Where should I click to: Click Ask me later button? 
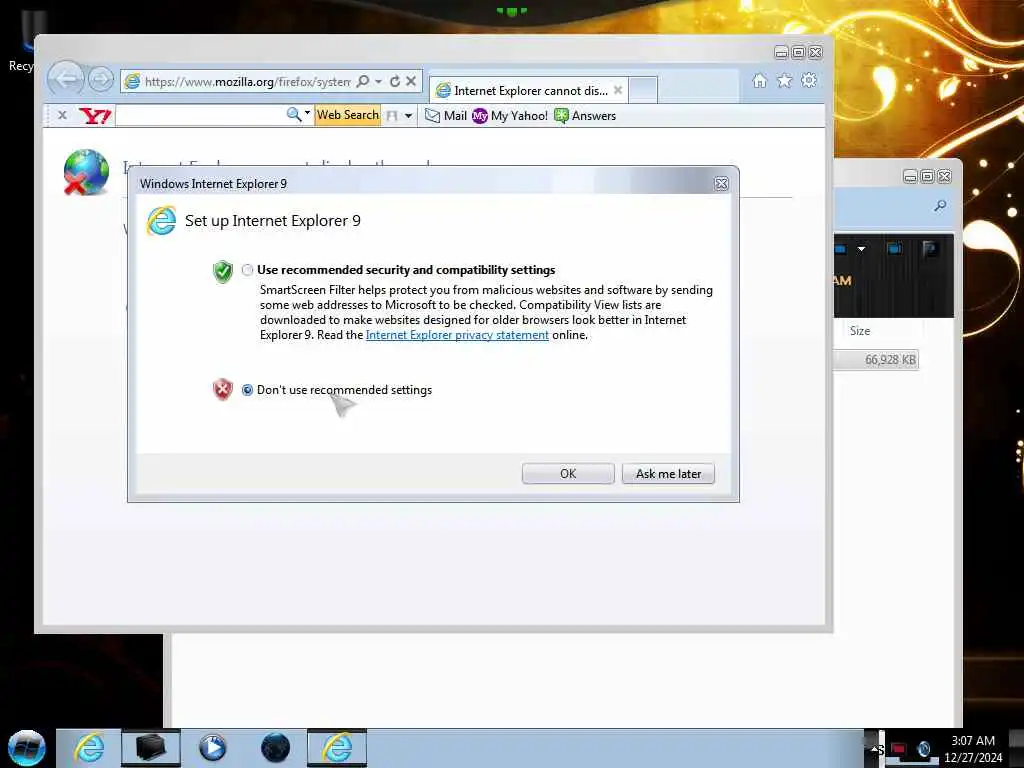668,473
